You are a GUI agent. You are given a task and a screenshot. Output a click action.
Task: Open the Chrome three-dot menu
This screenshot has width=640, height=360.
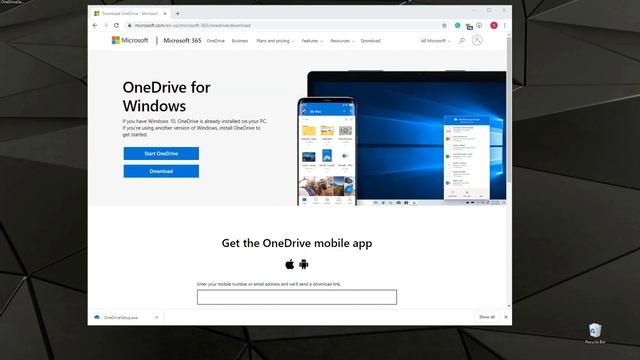[x=505, y=25]
